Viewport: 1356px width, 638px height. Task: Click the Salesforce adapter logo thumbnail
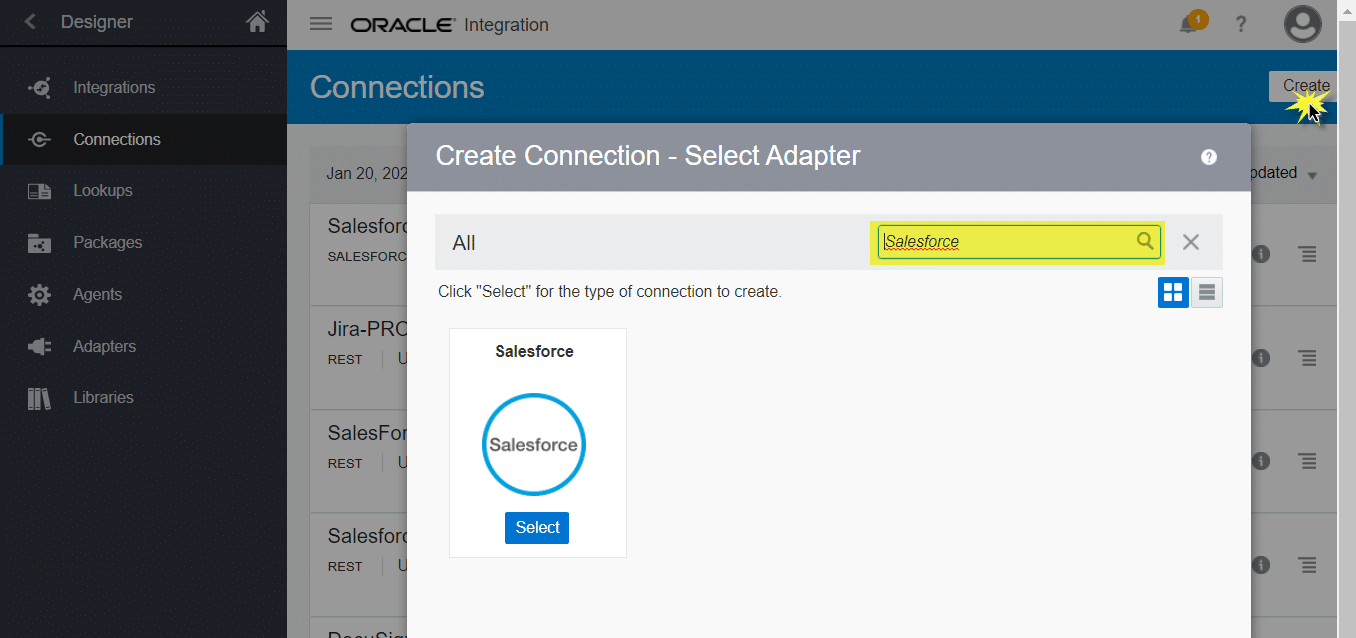(534, 444)
